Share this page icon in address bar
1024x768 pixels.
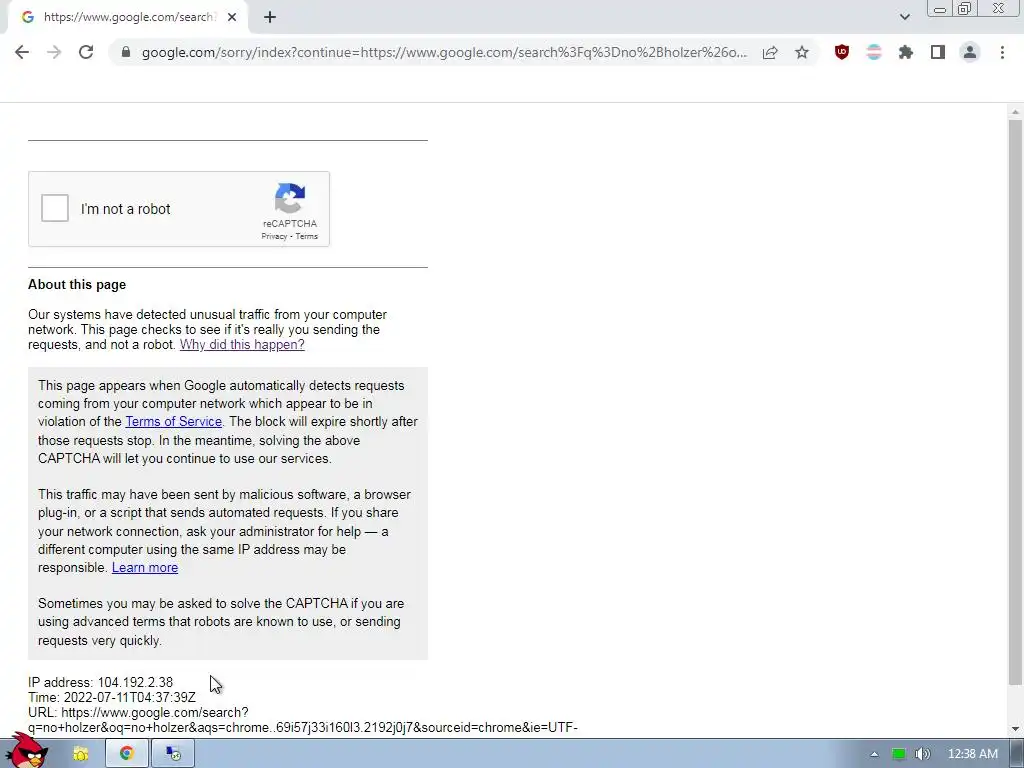point(770,52)
